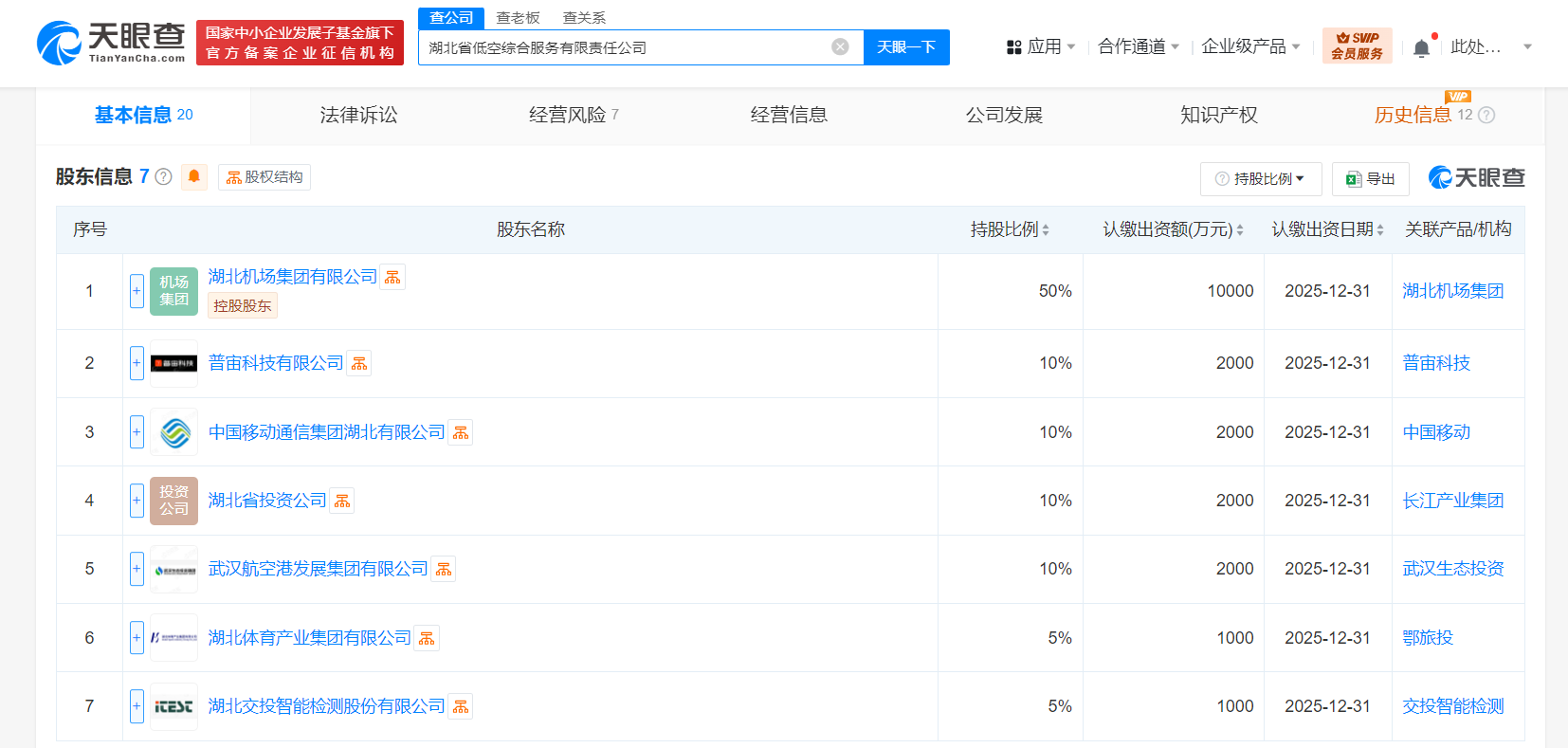Open equity structure icon for 湖北交投智能检测股份有限公司
This screenshot has width=1568, height=748.
460,706
